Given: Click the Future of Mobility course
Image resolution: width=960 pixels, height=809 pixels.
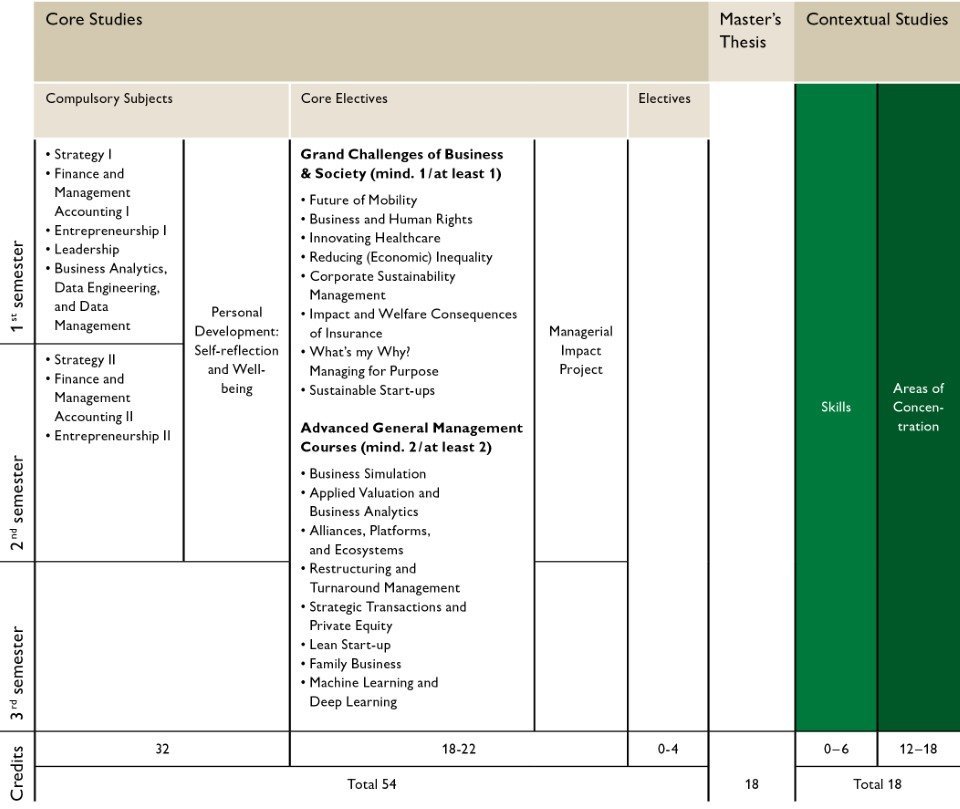Looking at the screenshot, I should (x=363, y=200).
